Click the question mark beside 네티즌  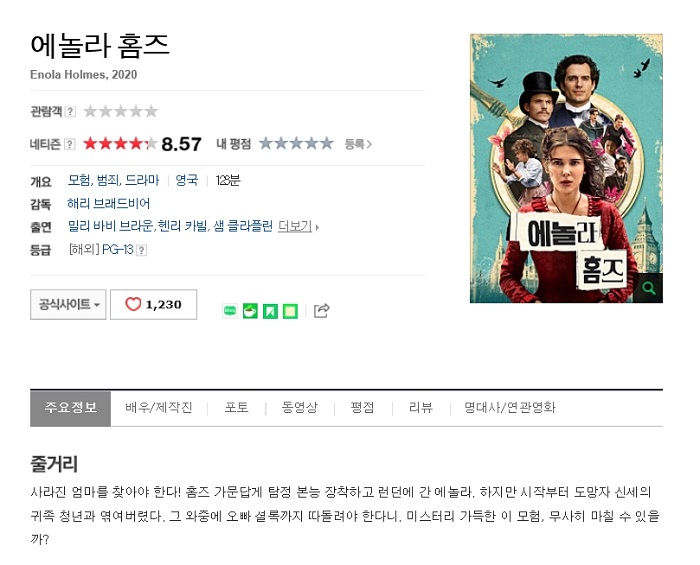point(70,144)
